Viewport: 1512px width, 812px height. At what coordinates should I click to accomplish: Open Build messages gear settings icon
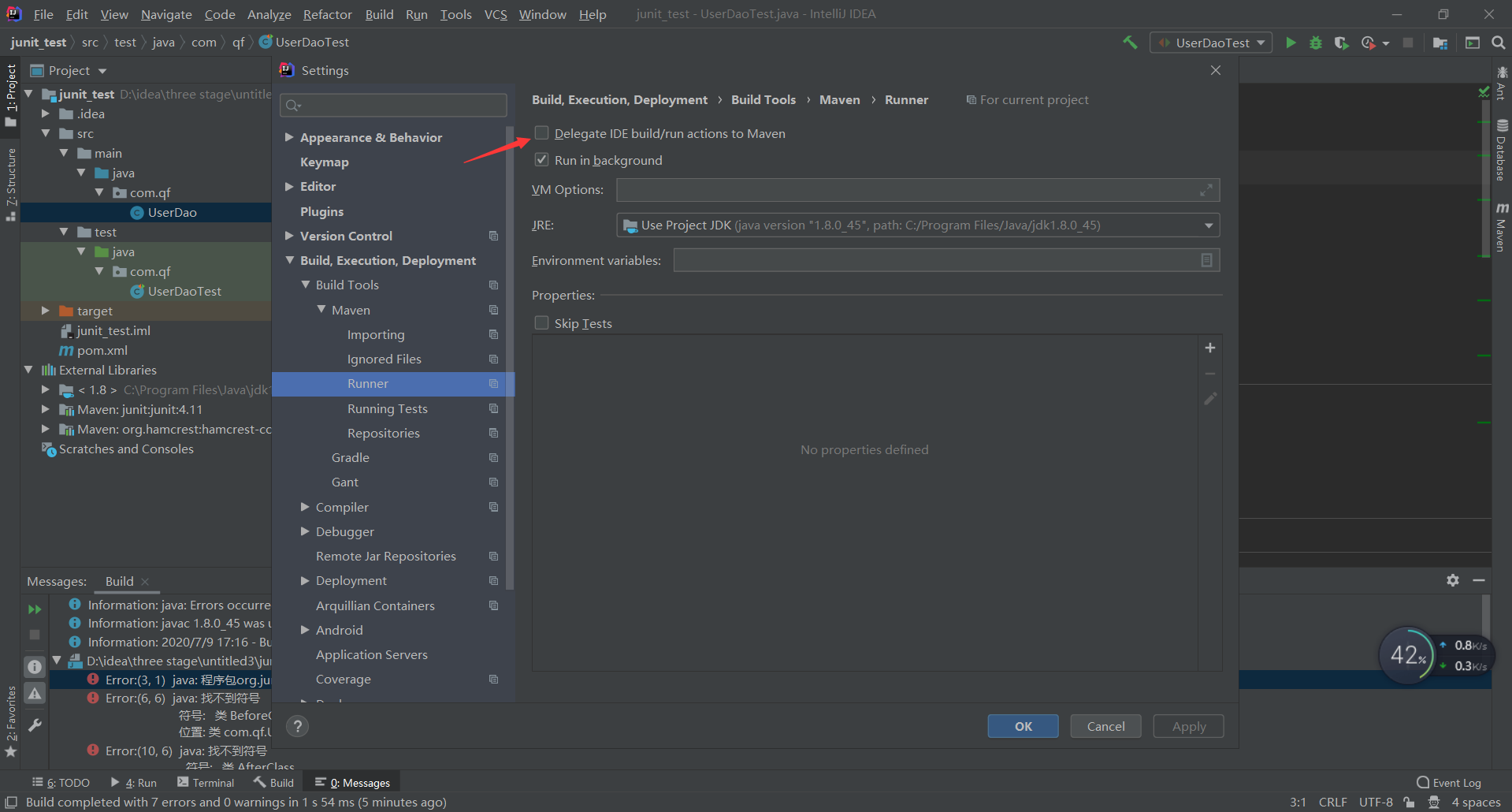(1453, 580)
